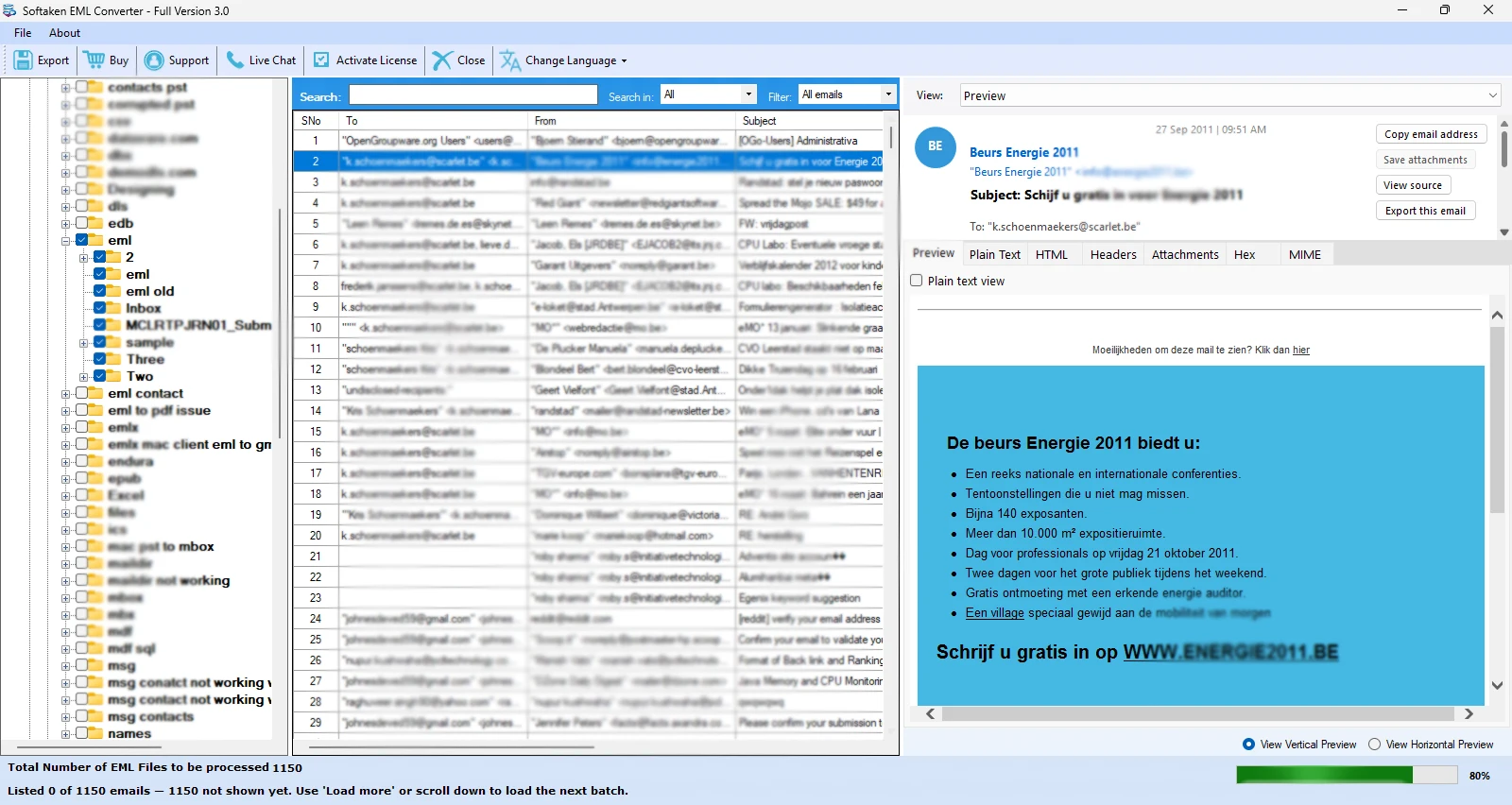Viewport: 1512px width, 805px height.
Task: Uncheck the parent eml folder checkbox
Action: pos(81,240)
